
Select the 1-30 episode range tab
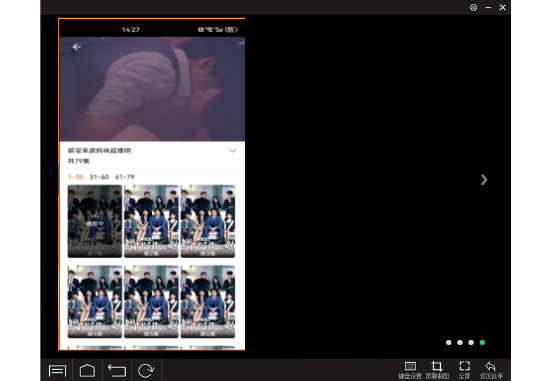coord(75,177)
